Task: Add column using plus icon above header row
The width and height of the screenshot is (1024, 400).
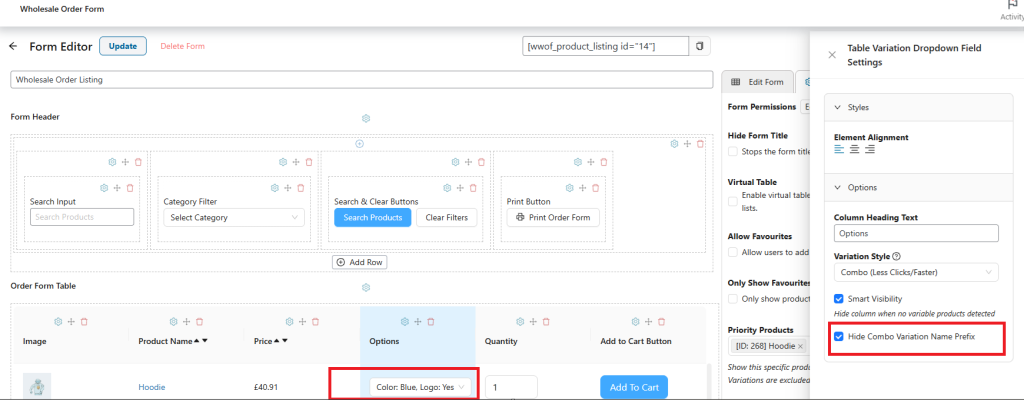Action: pyautogui.click(x=359, y=144)
